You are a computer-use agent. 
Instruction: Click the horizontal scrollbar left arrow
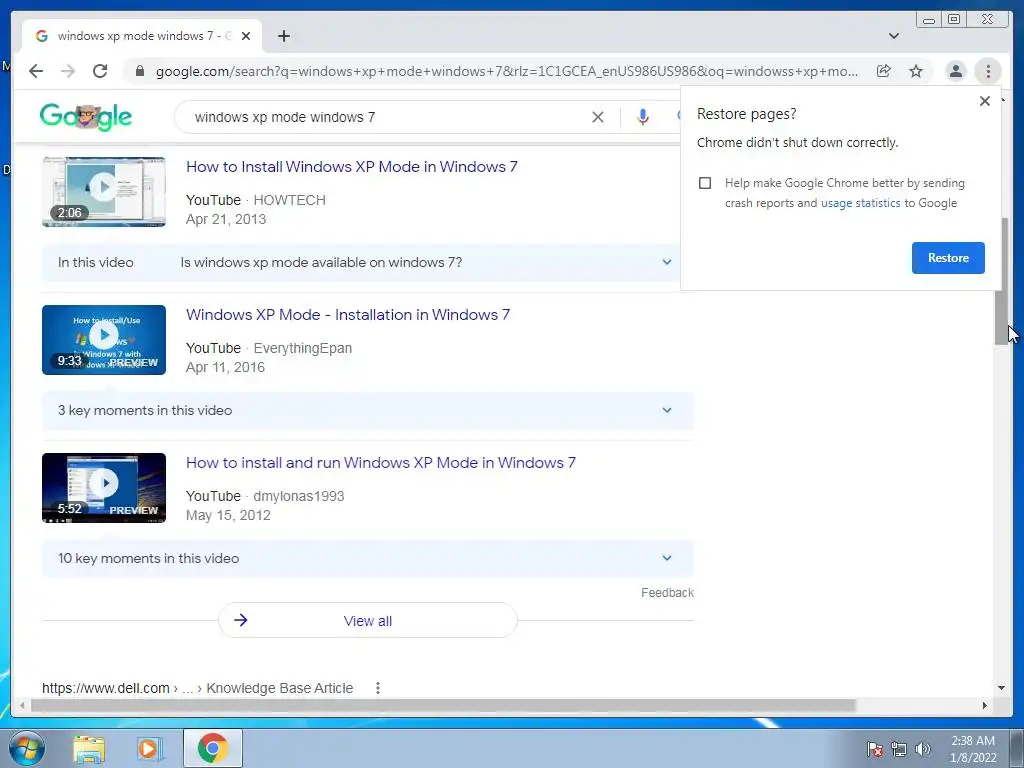(x=22, y=705)
